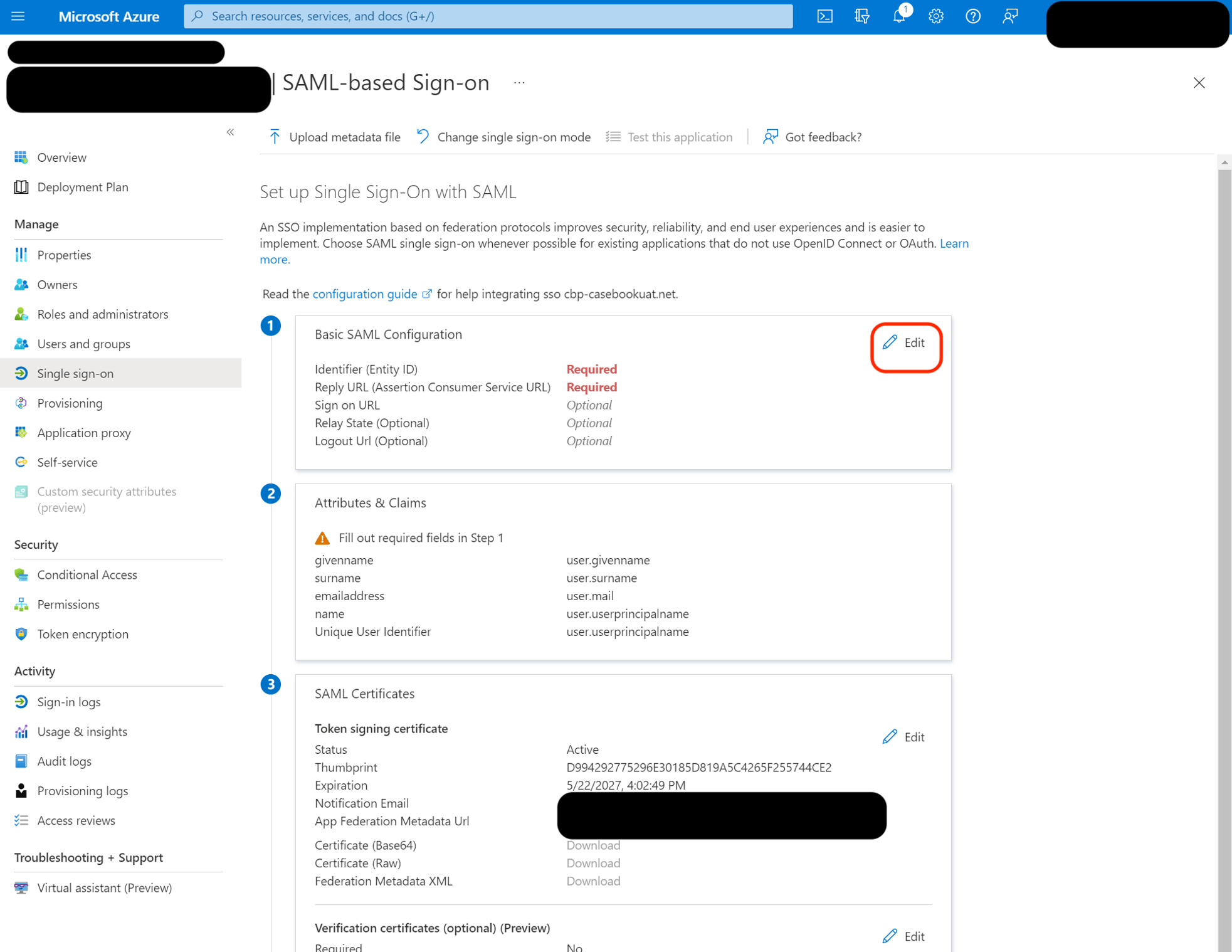
Task: Click Change single sign-on mode
Action: pyautogui.click(x=513, y=137)
